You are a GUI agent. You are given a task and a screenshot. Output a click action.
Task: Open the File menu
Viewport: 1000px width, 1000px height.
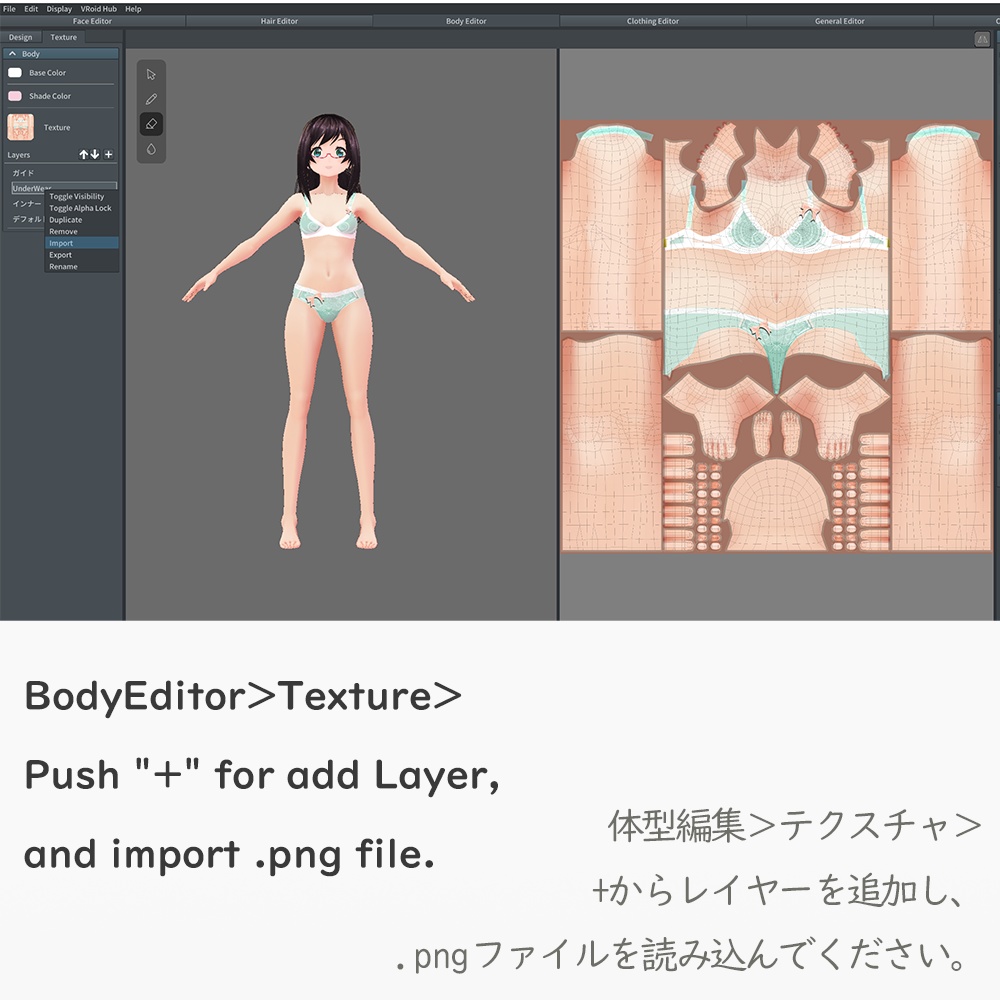tap(8, 8)
